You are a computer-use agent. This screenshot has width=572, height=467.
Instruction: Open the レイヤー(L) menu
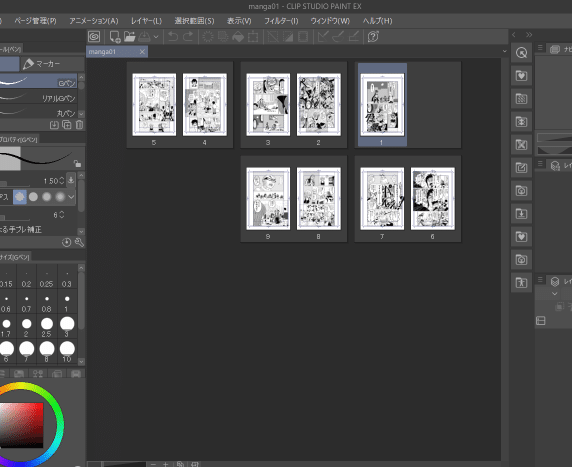click(146, 21)
